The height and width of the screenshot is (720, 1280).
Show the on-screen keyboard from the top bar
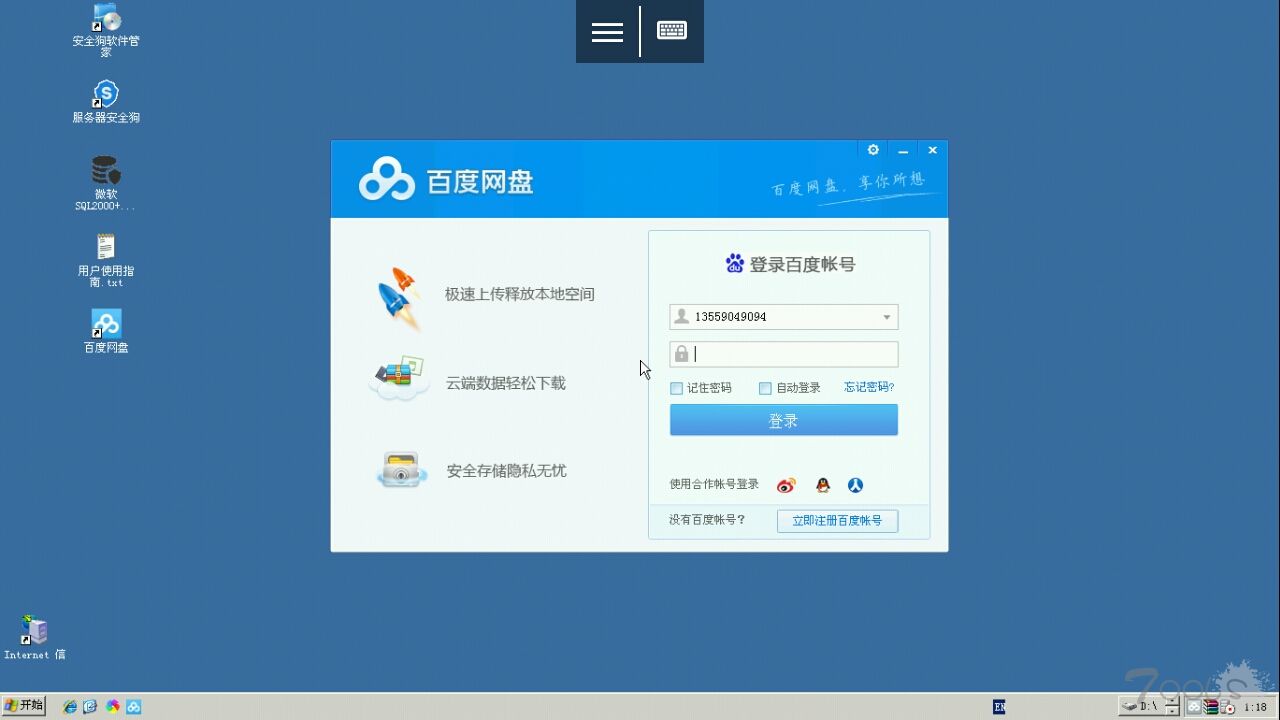pos(672,31)
